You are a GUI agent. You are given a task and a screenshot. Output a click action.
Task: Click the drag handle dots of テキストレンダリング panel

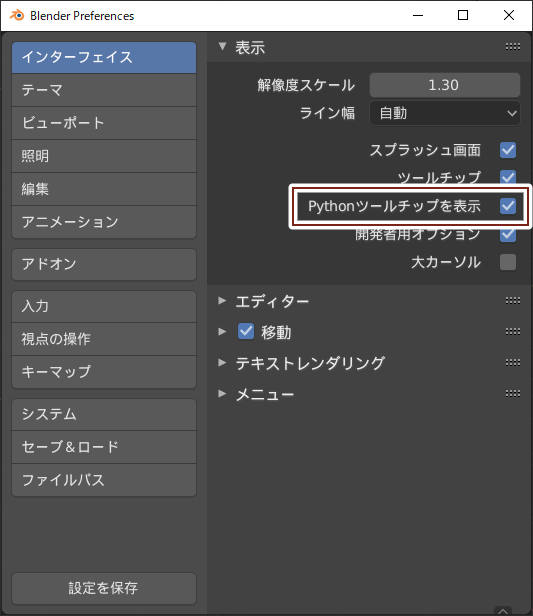[x=513, y=362]
